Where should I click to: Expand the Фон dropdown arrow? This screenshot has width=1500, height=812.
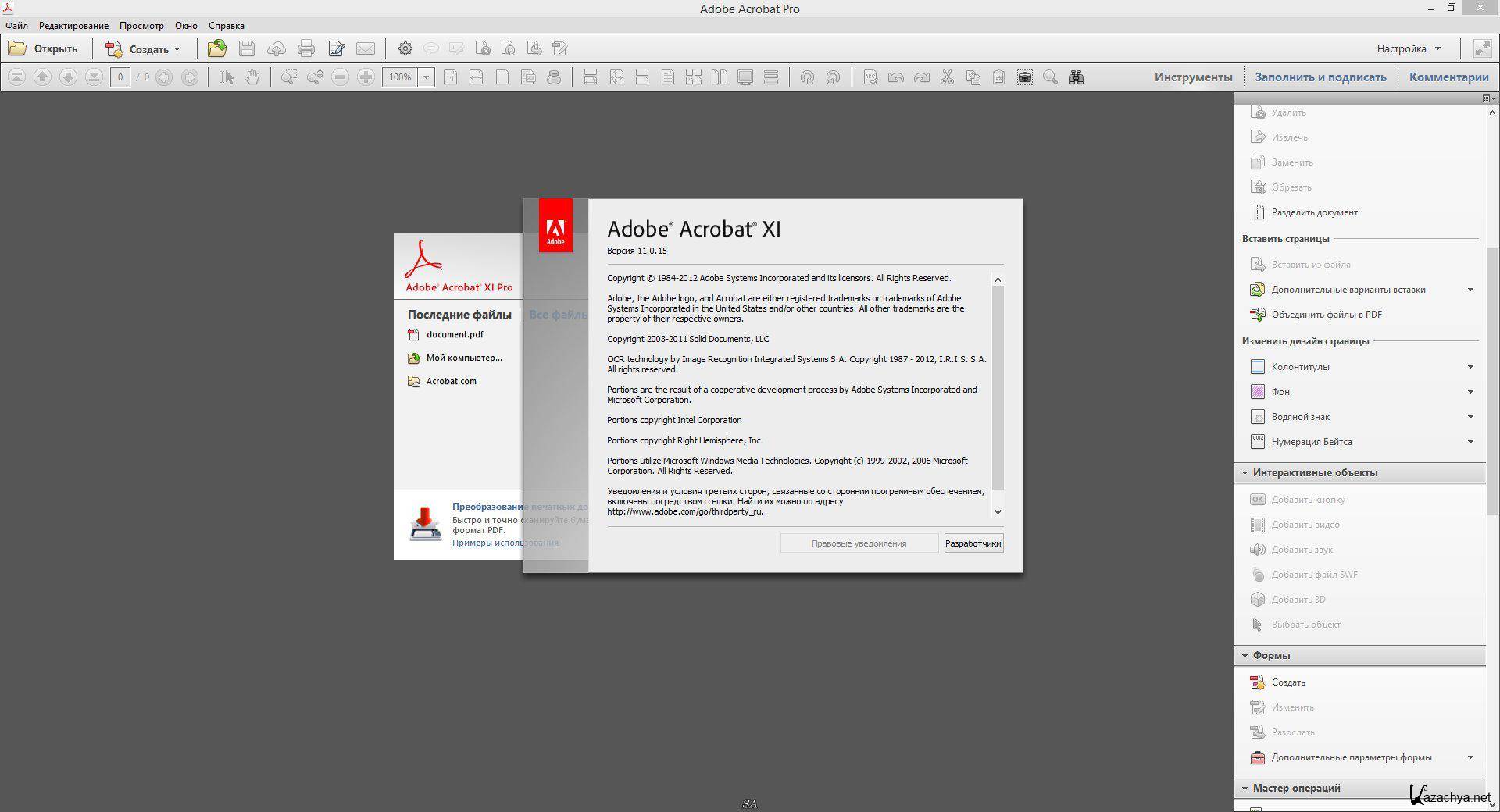(x=1470, y=392)
